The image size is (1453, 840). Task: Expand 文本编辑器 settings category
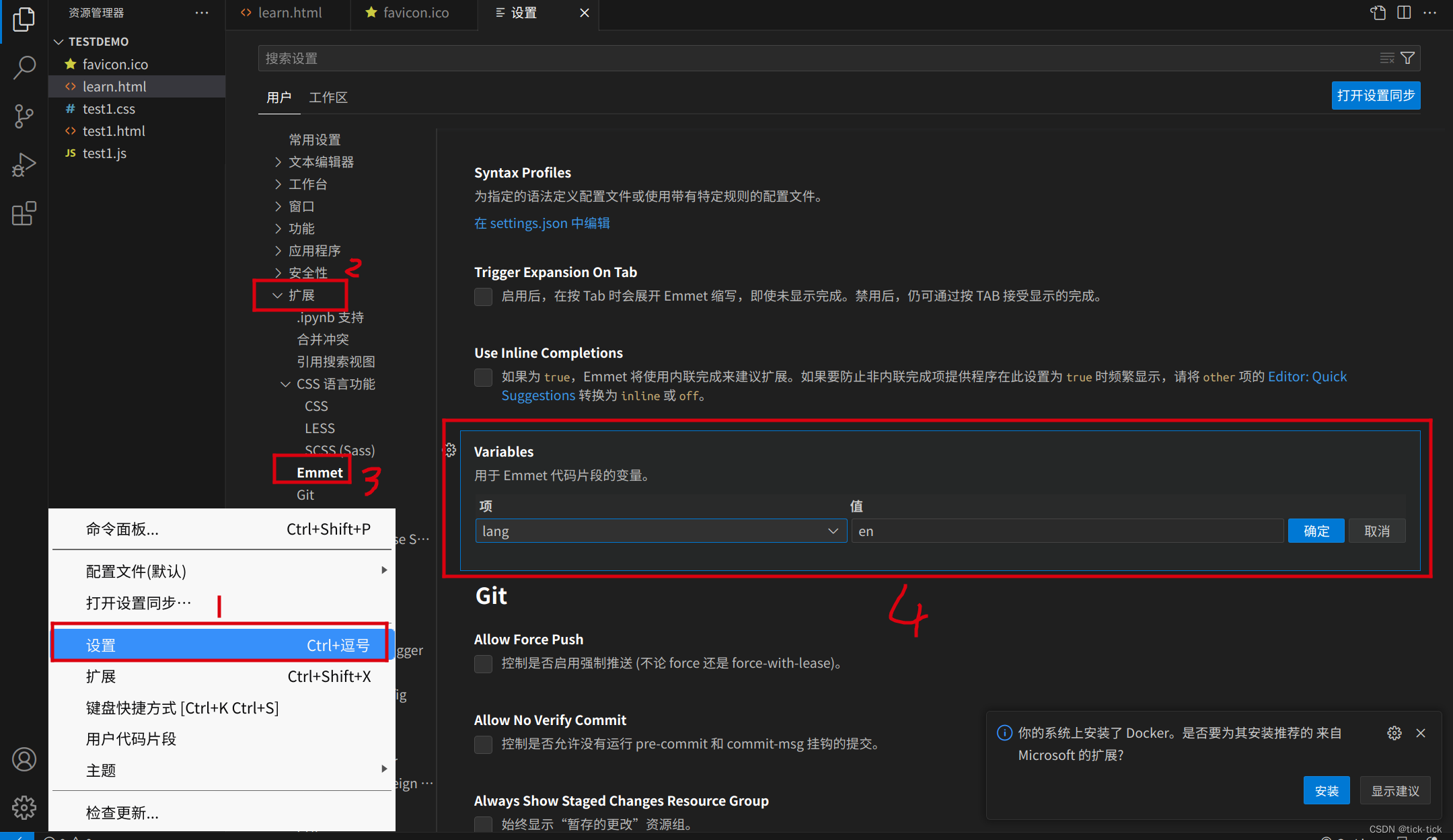(278, 162)
